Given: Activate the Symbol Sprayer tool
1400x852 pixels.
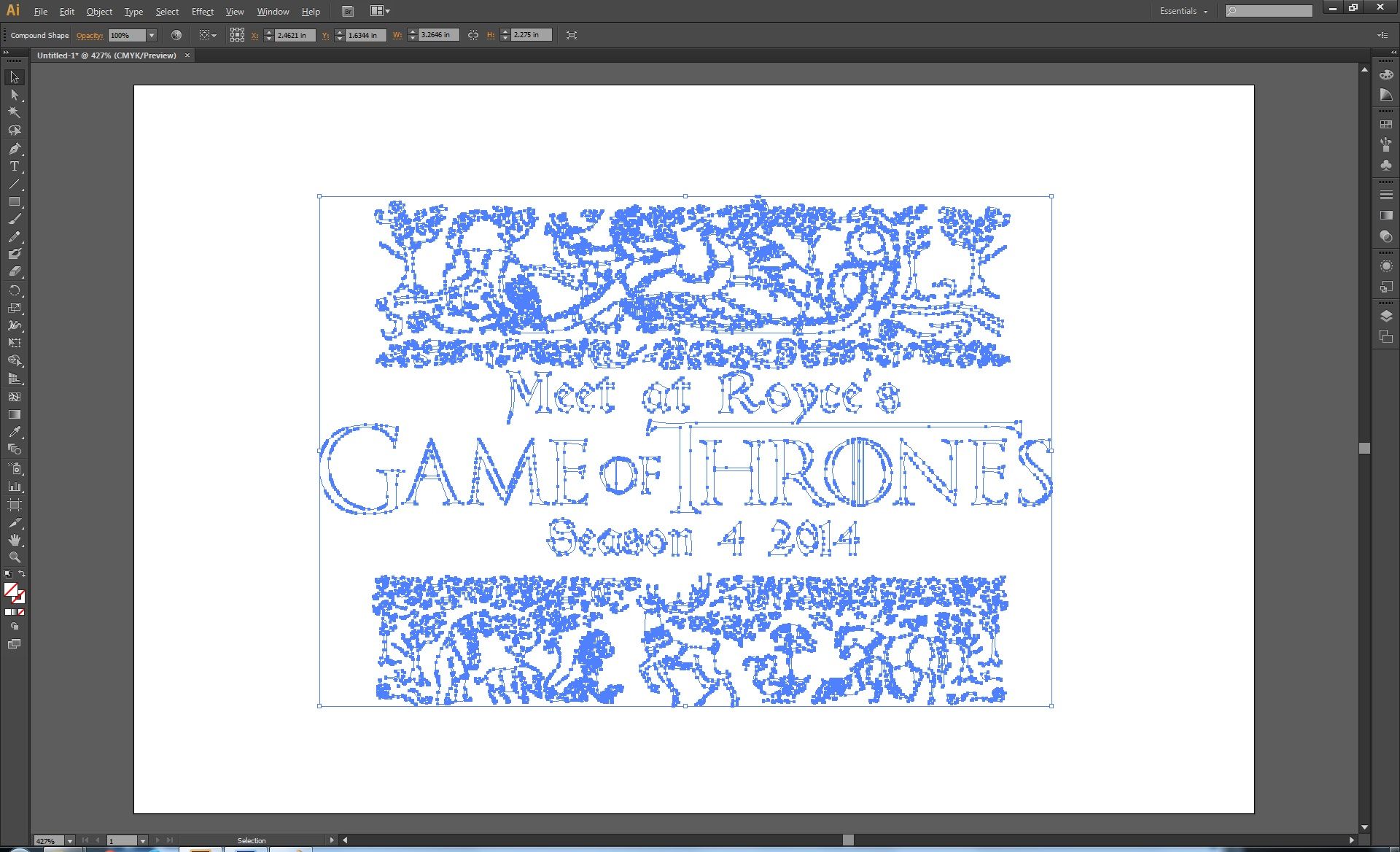Looking at the screenshot, I should point(15,468).
